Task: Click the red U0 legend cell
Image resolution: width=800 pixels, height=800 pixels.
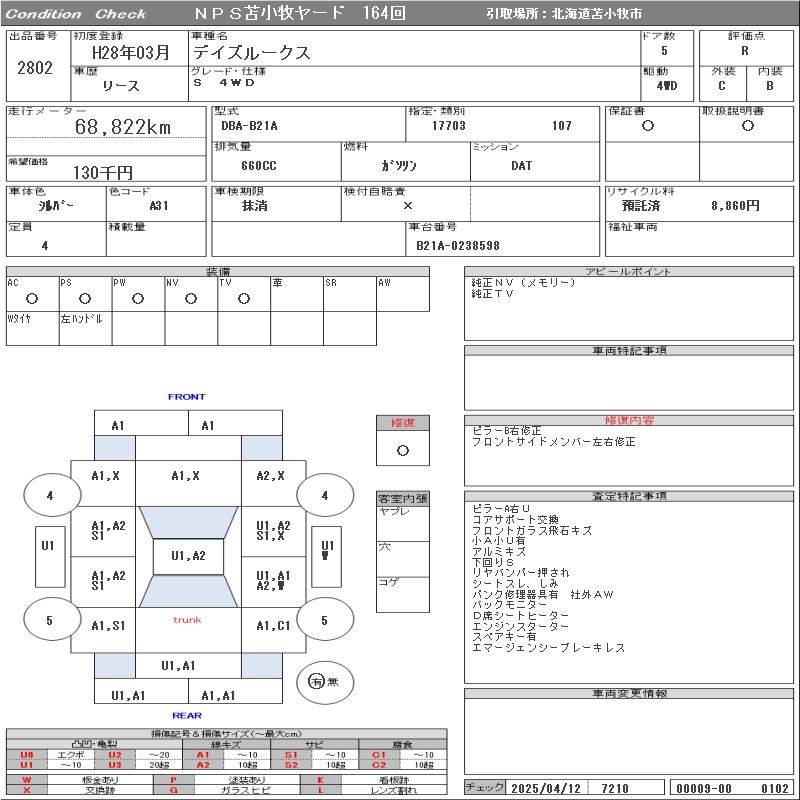Action: pos(27,755)
